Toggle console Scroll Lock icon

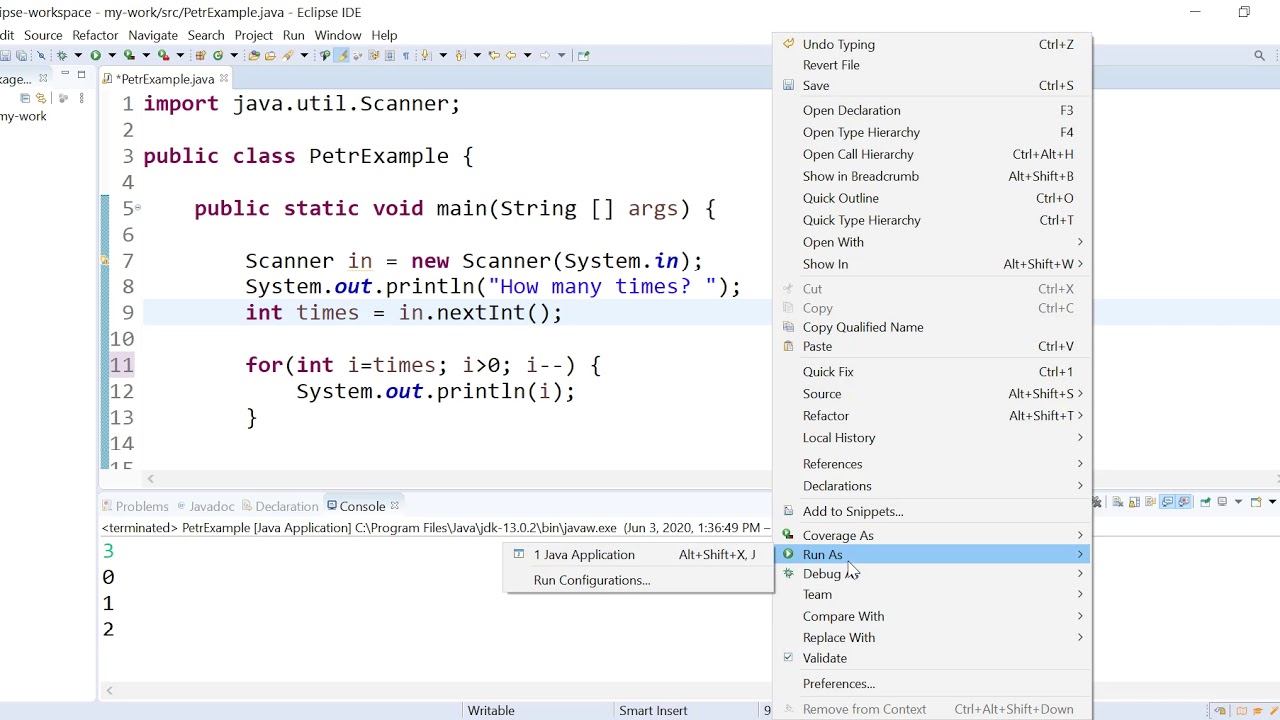pyautogui.click(x=1134, y=502)
